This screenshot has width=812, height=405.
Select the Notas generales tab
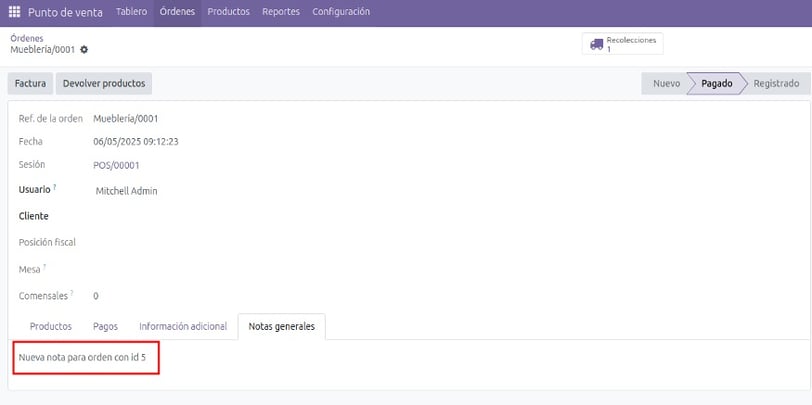click(282, 326)
